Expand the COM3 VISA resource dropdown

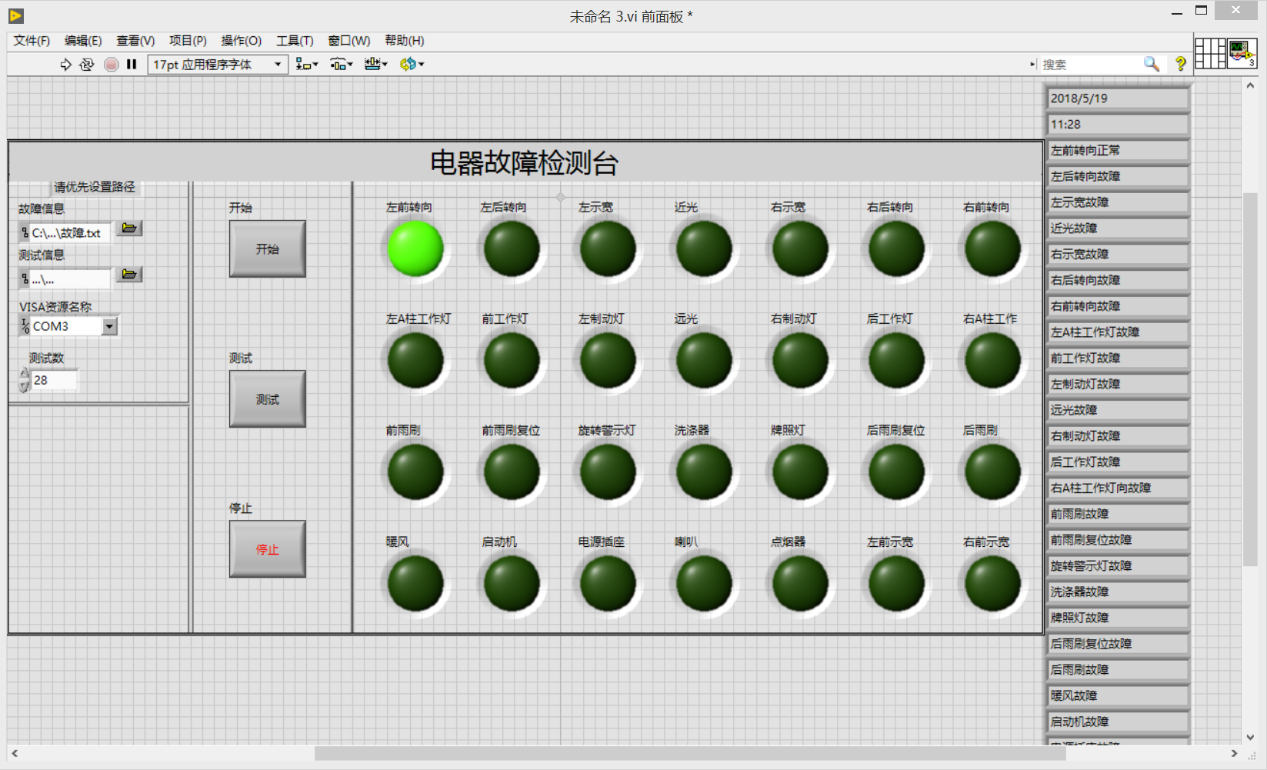110,326
